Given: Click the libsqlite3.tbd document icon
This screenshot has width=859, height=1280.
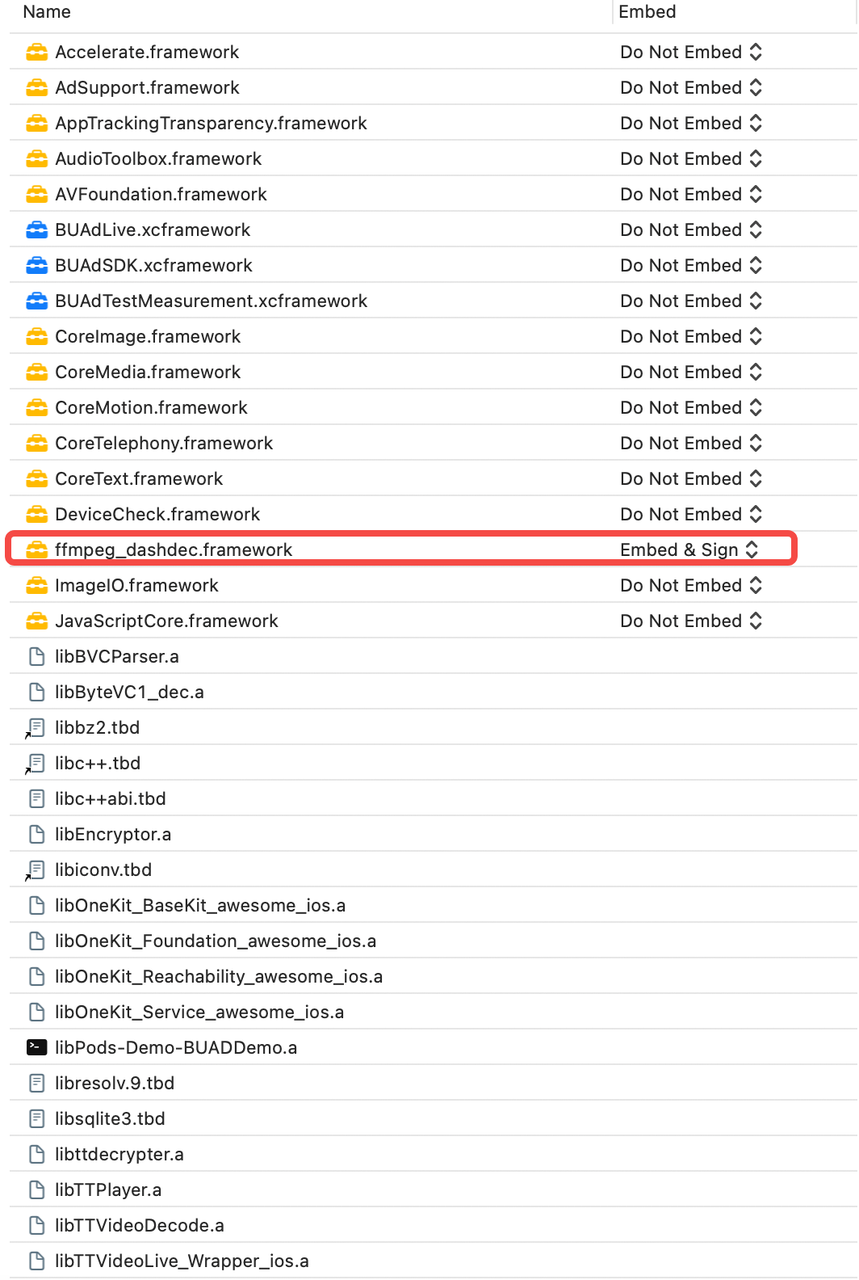Looking at the screenshot, I should tap(37, 1119).
